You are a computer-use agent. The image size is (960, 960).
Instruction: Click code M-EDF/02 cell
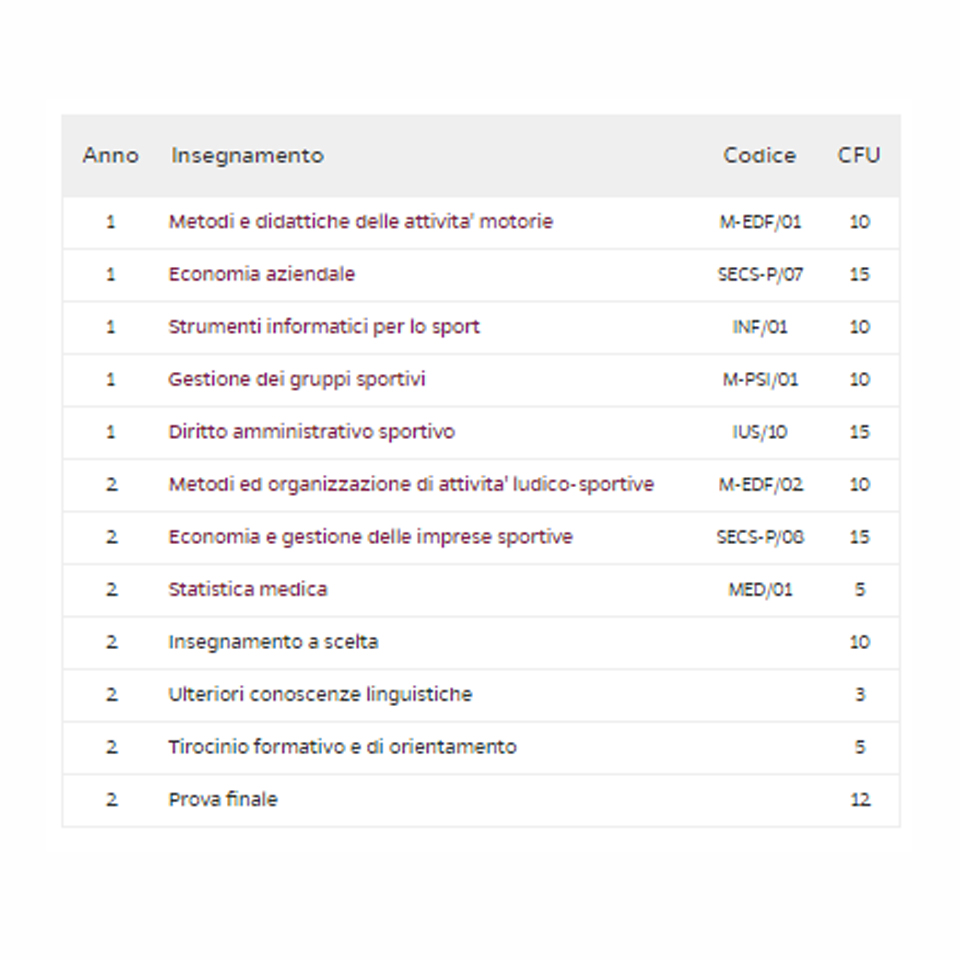[x=760, y=485]
